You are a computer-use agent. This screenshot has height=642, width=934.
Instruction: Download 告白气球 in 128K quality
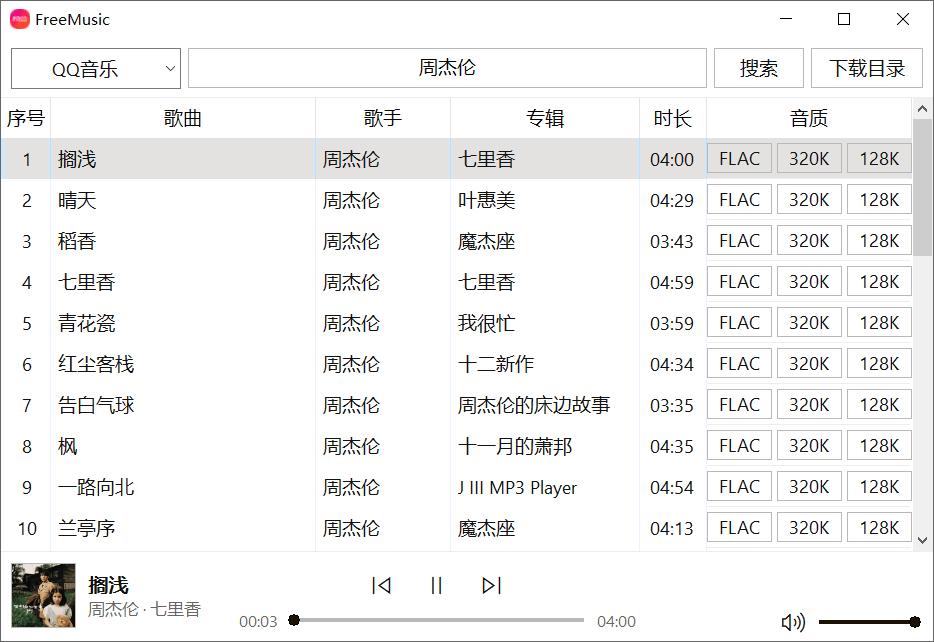(879, 405)
